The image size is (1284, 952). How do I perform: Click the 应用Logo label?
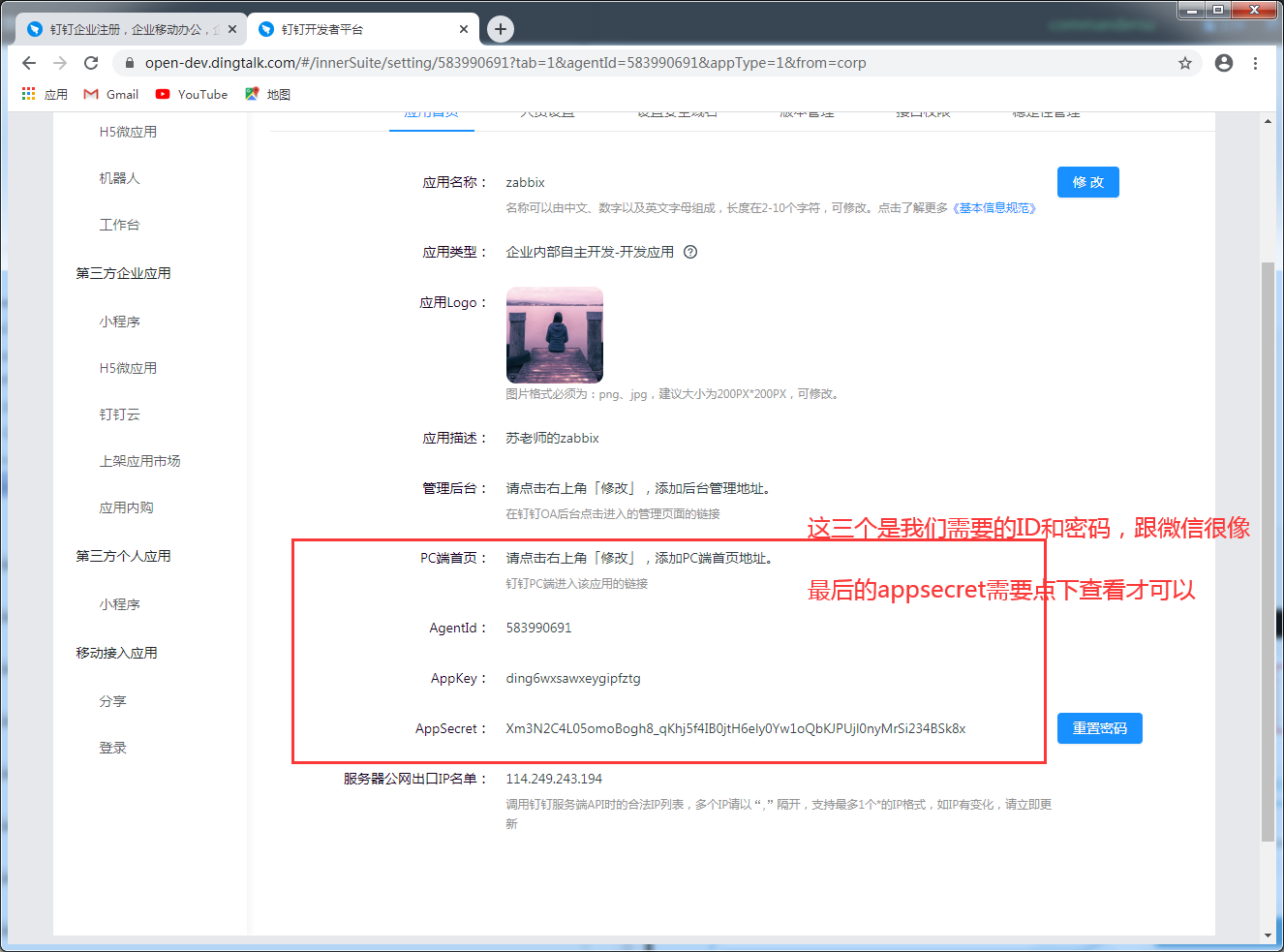click(x=453, y=302)
